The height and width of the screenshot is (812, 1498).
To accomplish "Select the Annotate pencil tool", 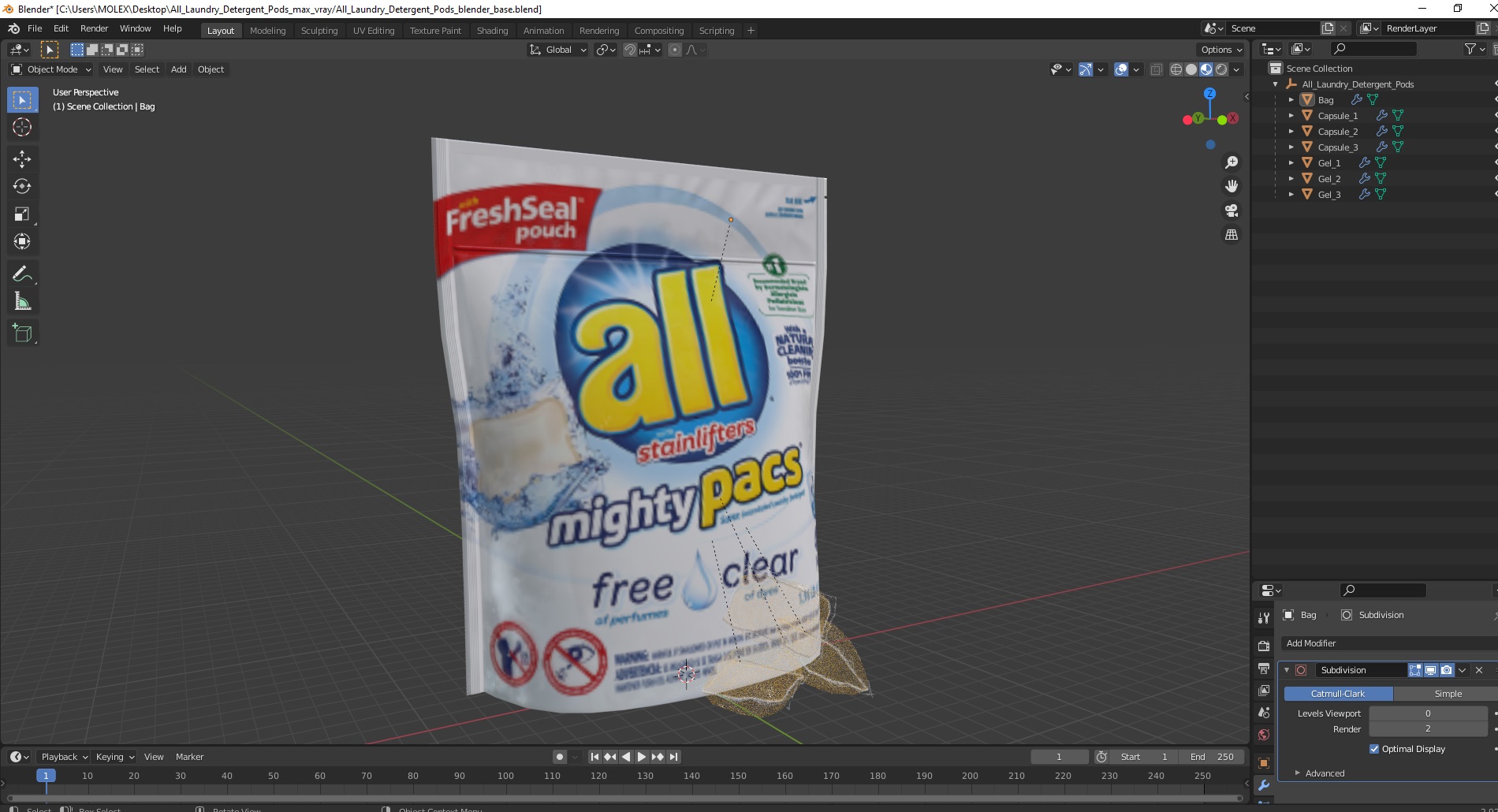I will [x=22, y=274].
